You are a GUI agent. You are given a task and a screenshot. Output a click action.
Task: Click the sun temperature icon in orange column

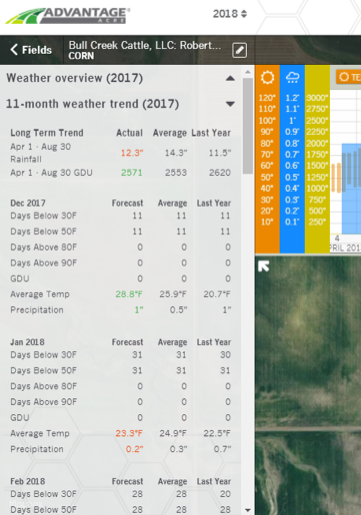(x=267, y=77)
